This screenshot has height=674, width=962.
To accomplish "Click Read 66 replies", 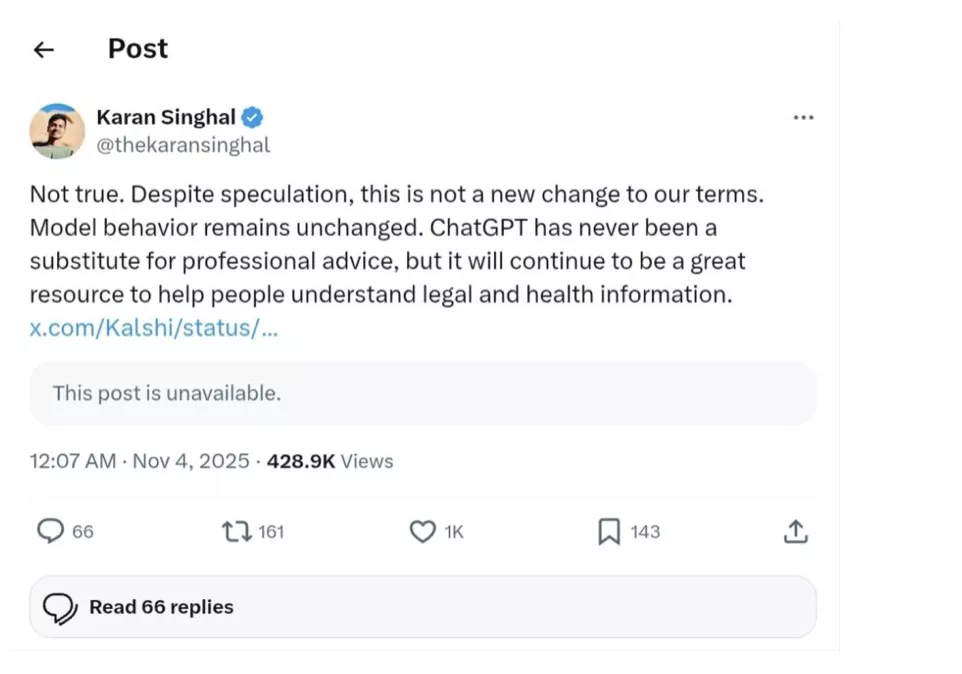I will [x=161, y=606].
